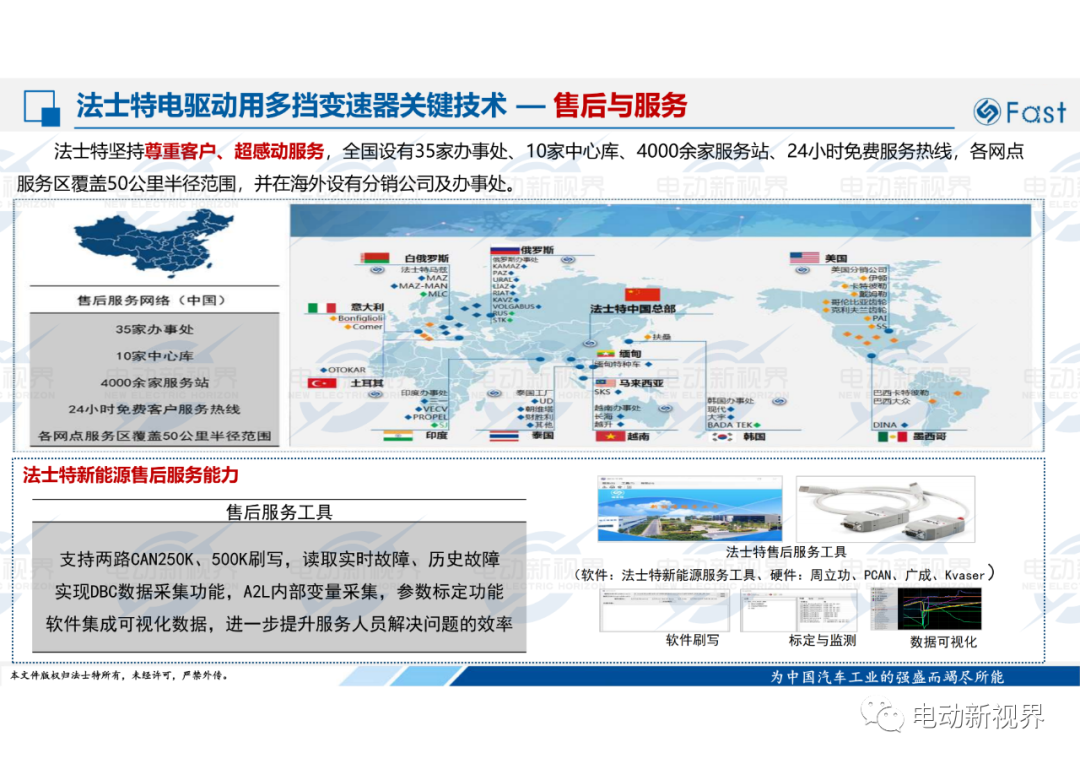Click the footer slogan 为中国汽车工业的强盛而竭尽所能
The width and height of the screenshot is (1080, 764).
[887, 677]
